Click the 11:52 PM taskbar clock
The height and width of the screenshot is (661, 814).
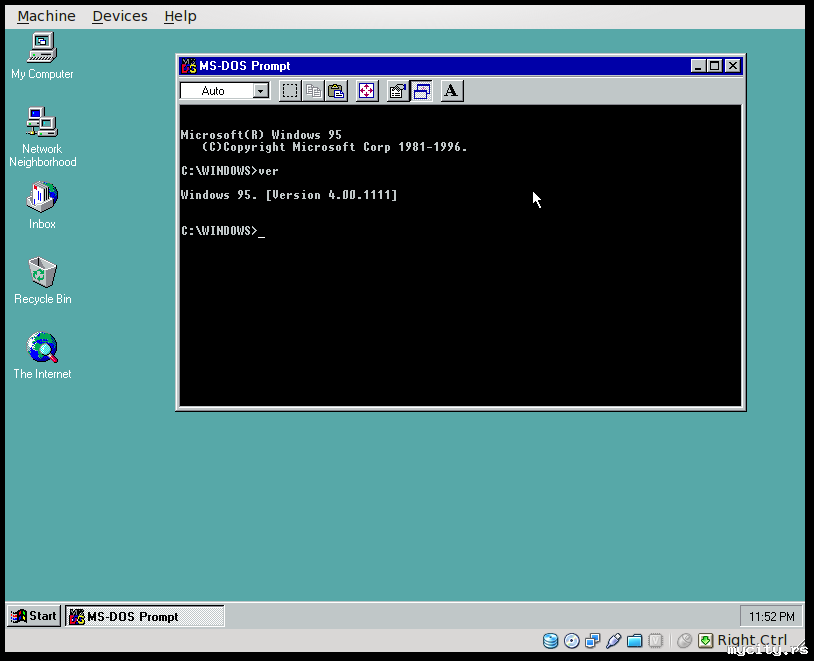coord(771,616)
